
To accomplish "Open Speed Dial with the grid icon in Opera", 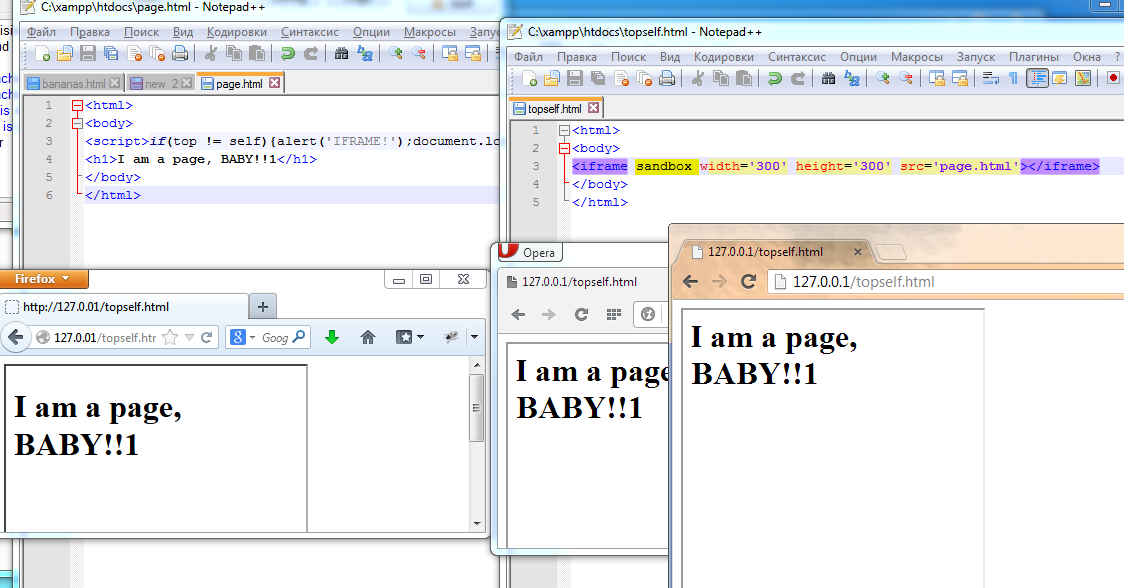I will point(613,314).
